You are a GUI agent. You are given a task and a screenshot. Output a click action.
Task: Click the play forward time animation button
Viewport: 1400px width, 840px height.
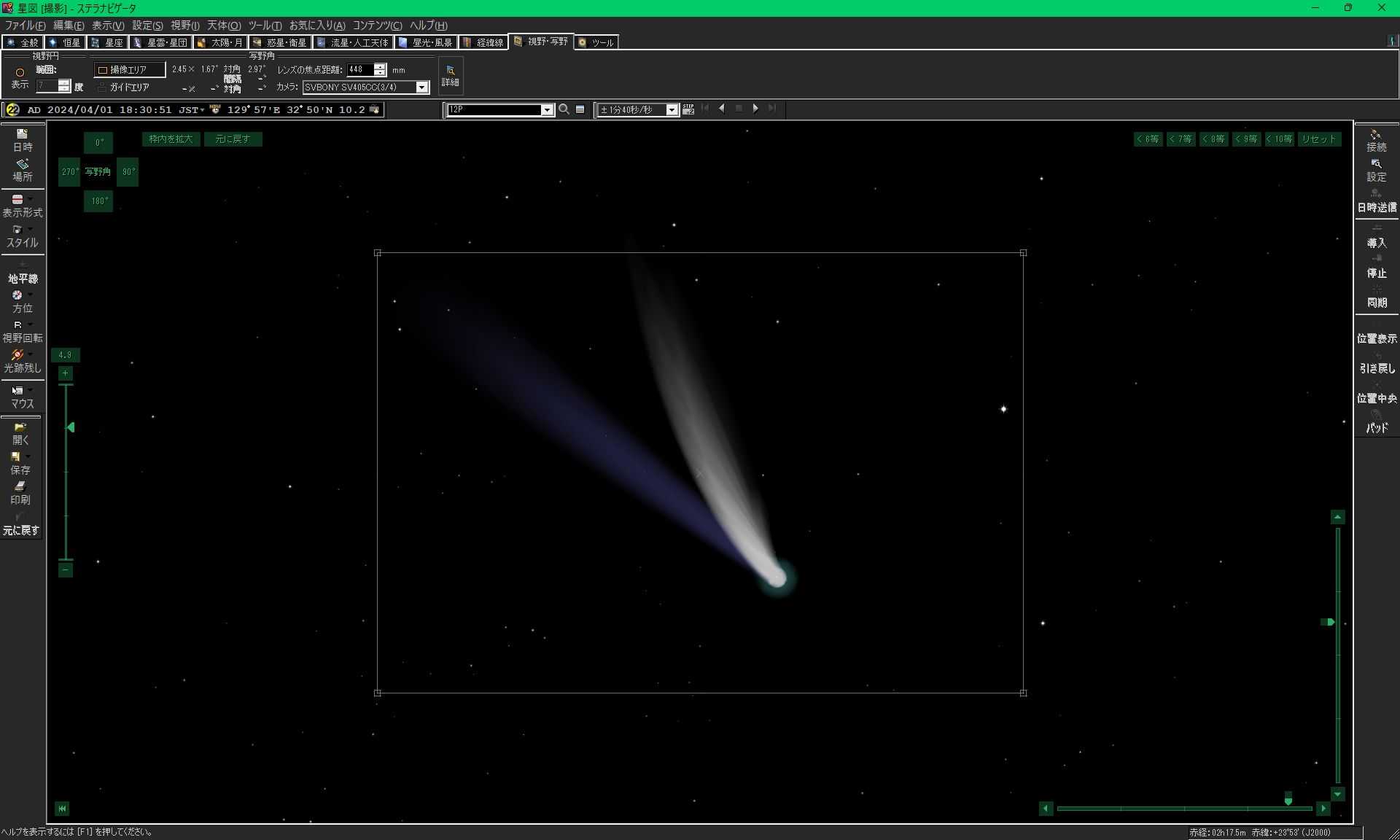755,109
